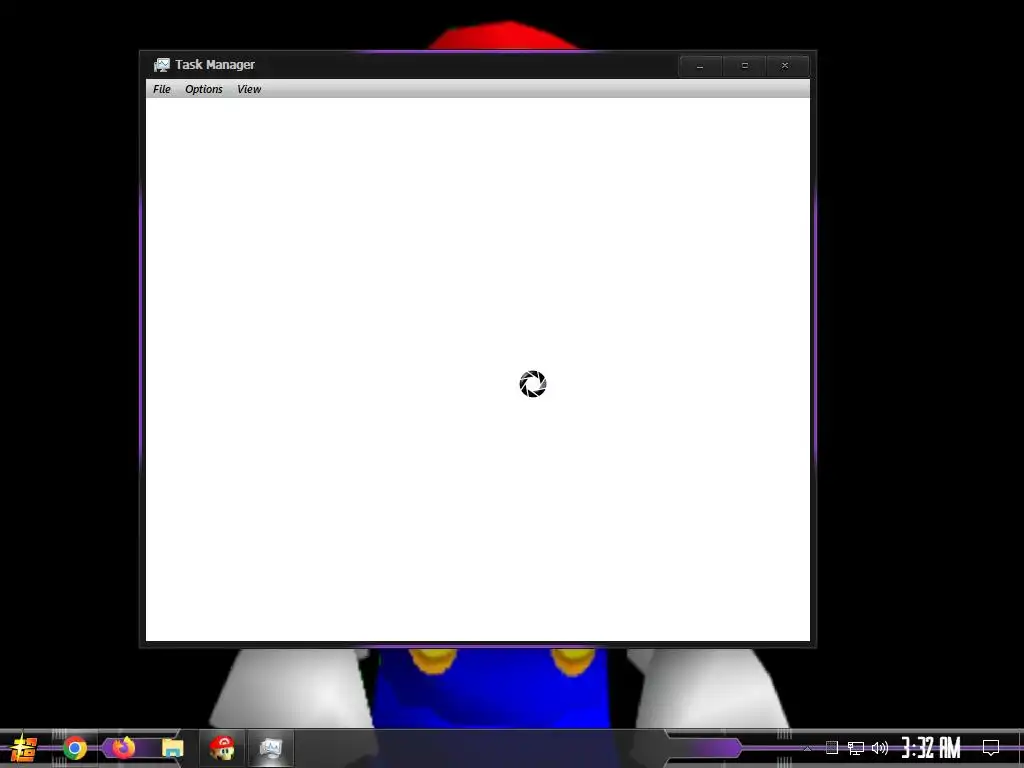
Task: Minimize the Task Manager window
Action: point(700,66)
